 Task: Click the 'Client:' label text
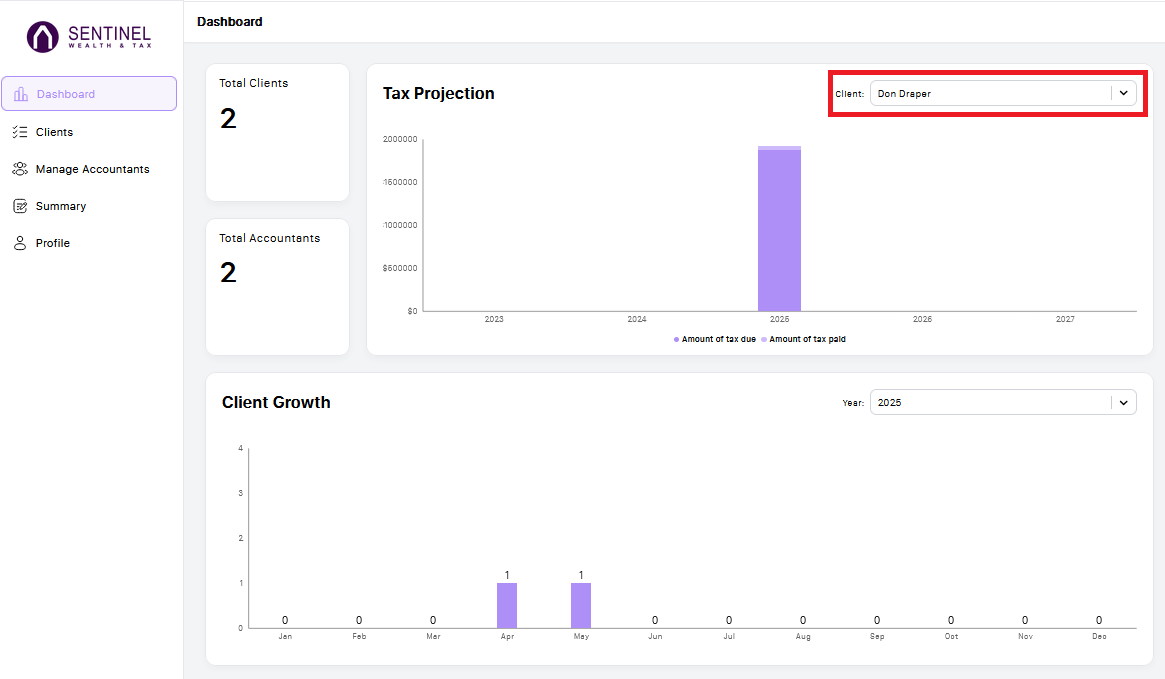tap(849, 94)
